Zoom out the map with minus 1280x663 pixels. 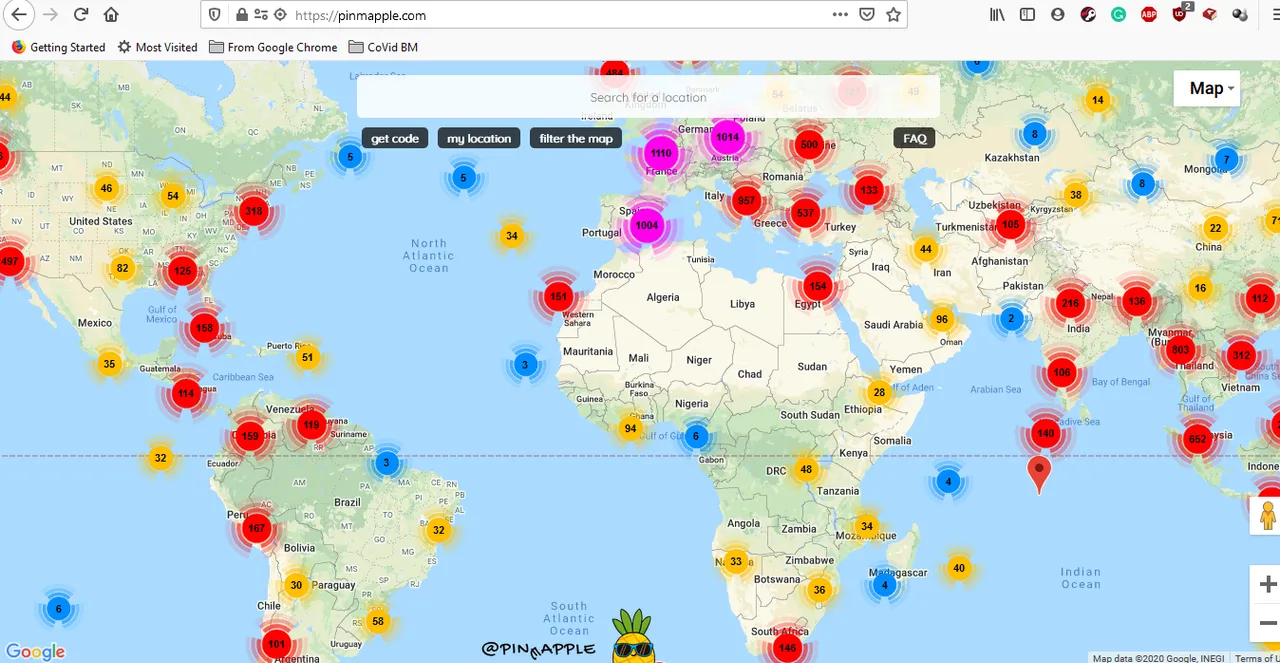[1268, 622]
